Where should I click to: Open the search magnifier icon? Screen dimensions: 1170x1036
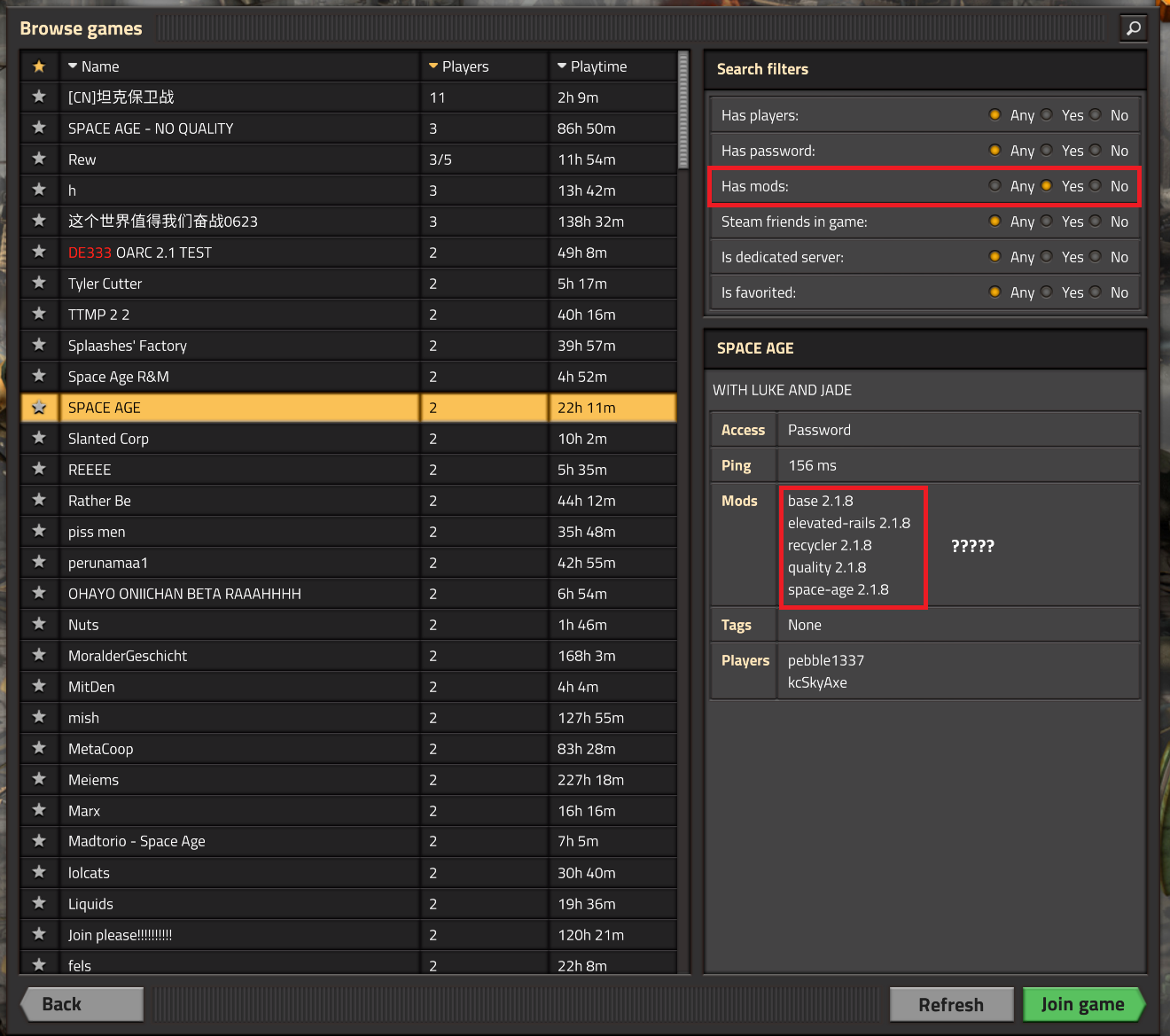coord(1133,28)
